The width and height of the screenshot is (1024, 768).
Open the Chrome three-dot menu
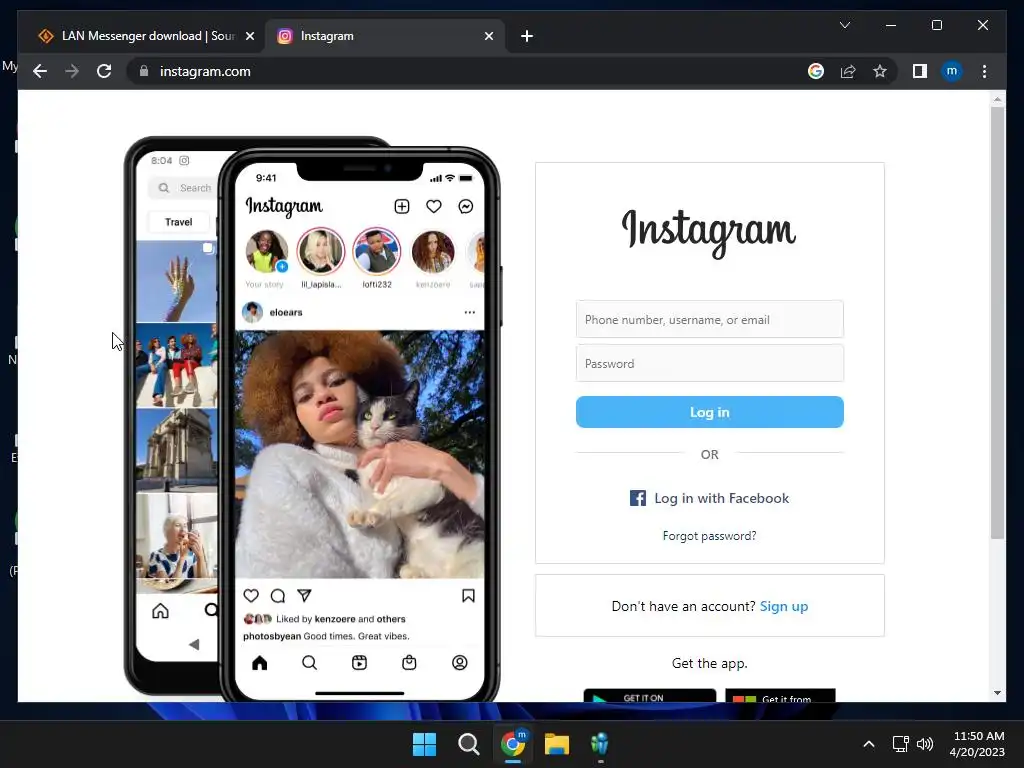coord(984,71)
